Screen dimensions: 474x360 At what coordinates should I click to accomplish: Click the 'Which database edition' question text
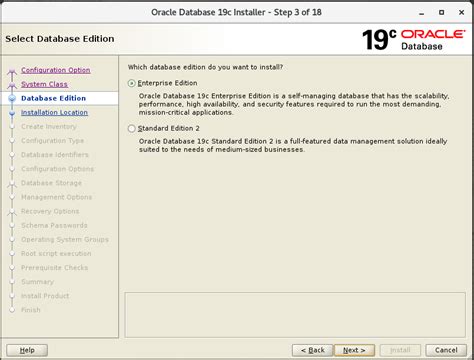point(205,67)
